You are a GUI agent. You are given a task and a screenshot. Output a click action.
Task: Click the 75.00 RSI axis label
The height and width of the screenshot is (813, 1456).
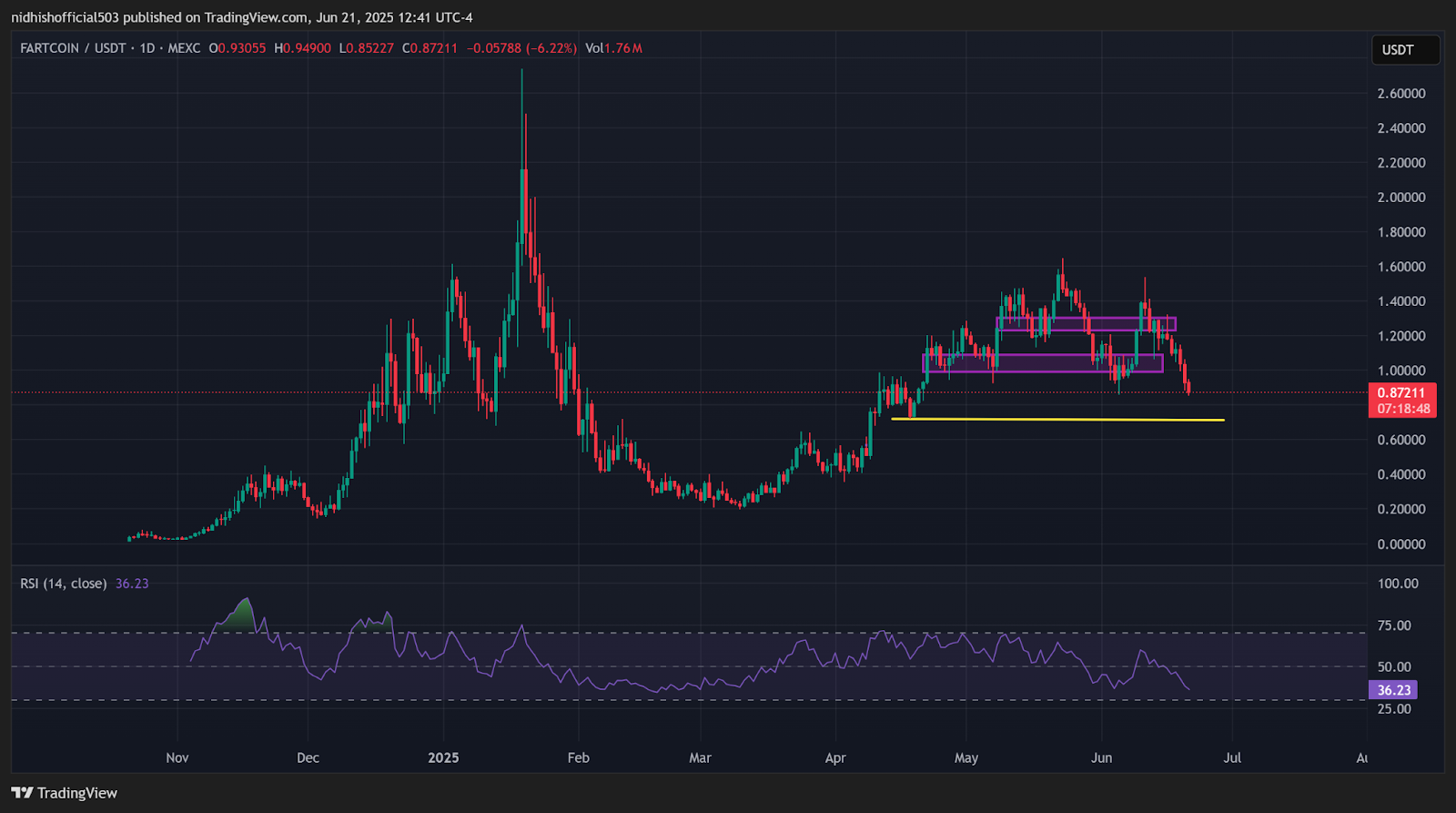pyautogui.click(x=1394, y=625)
